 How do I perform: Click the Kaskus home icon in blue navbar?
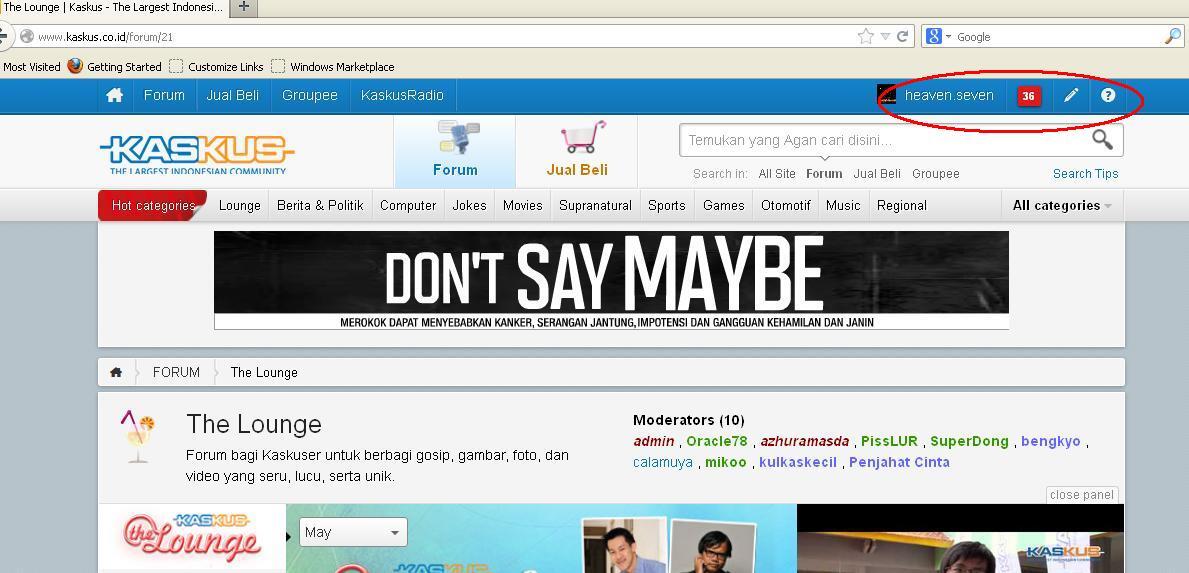tap(115, 96)
